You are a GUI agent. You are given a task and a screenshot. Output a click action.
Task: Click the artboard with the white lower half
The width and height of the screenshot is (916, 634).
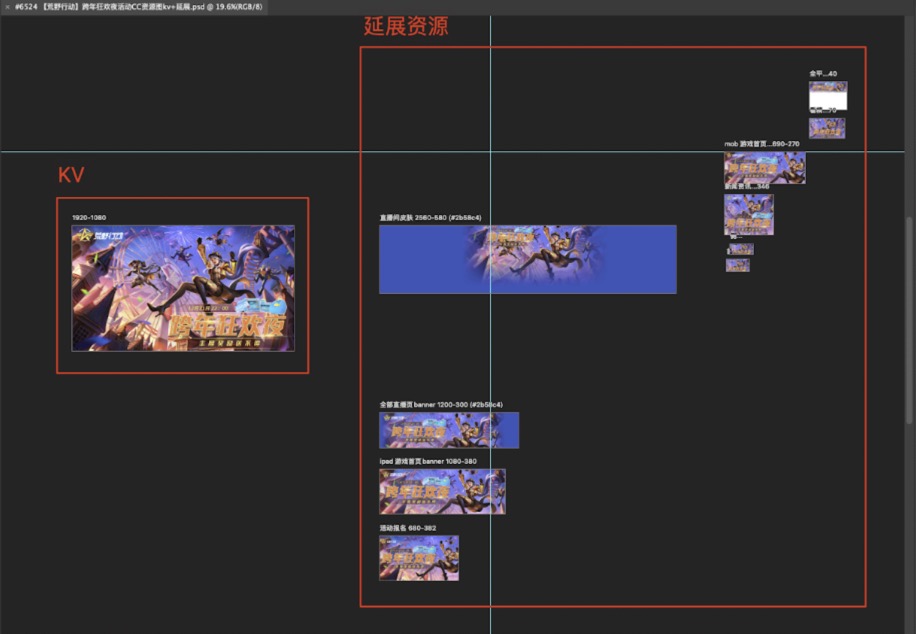coord(828,96)
